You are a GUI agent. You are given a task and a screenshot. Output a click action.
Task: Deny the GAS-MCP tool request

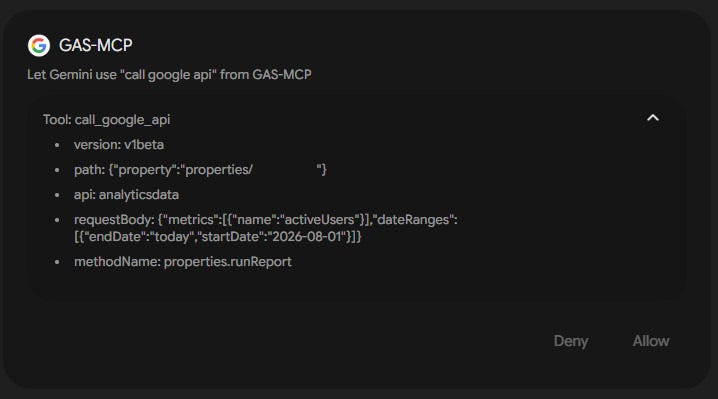[x=571, y=341]
